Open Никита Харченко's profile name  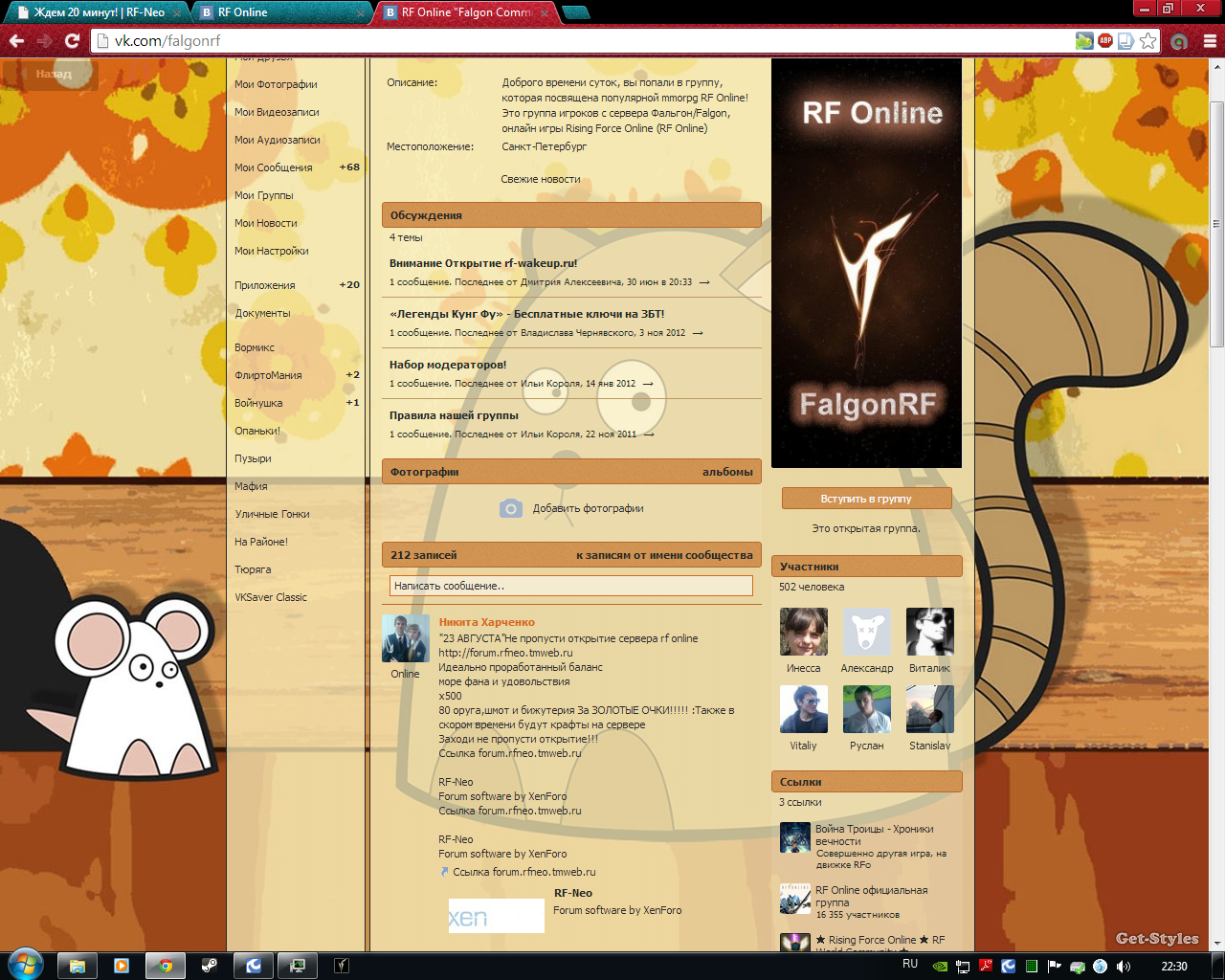[x=486, y=622]
